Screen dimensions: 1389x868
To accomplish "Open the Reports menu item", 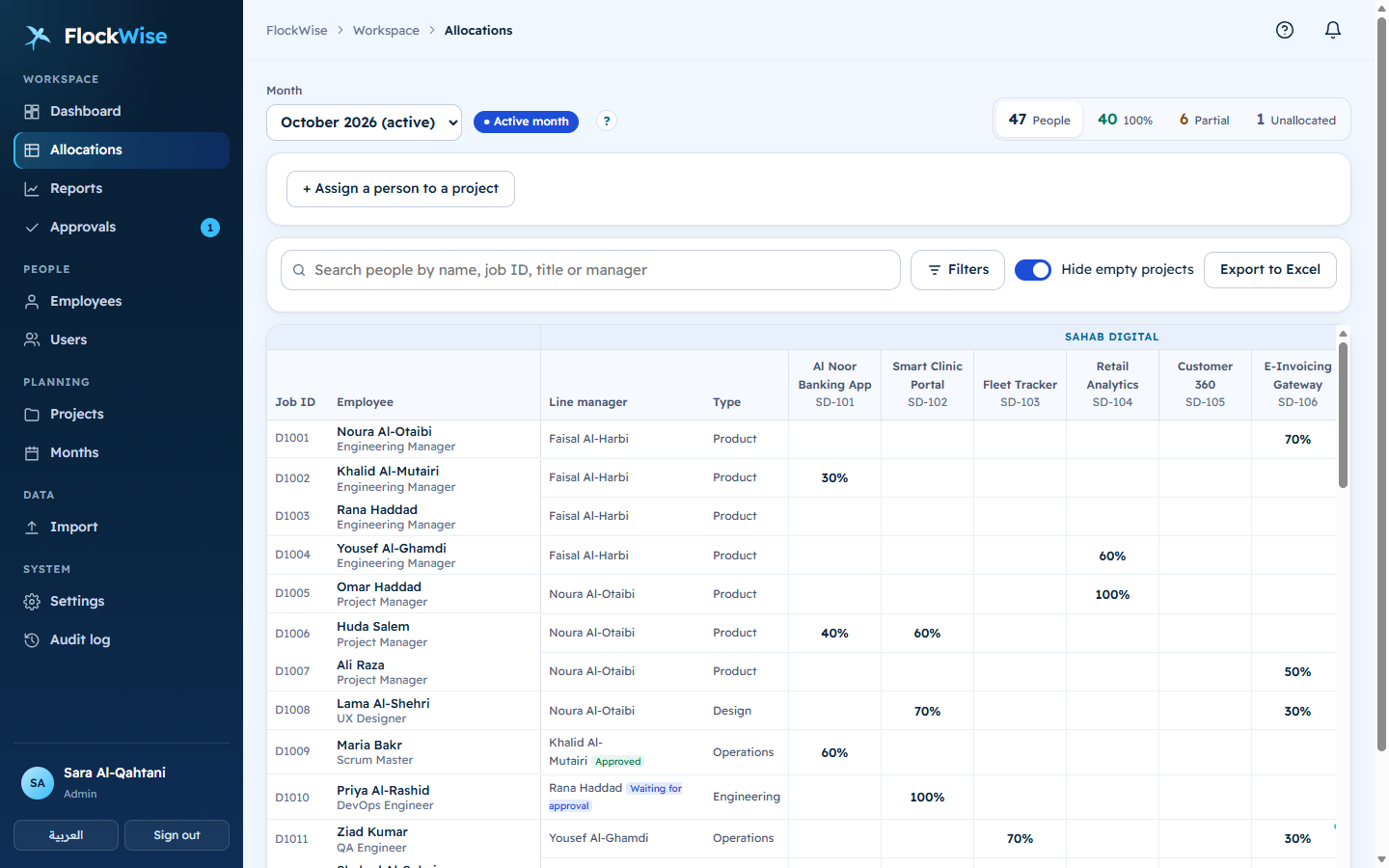I will tap(122, 189).
